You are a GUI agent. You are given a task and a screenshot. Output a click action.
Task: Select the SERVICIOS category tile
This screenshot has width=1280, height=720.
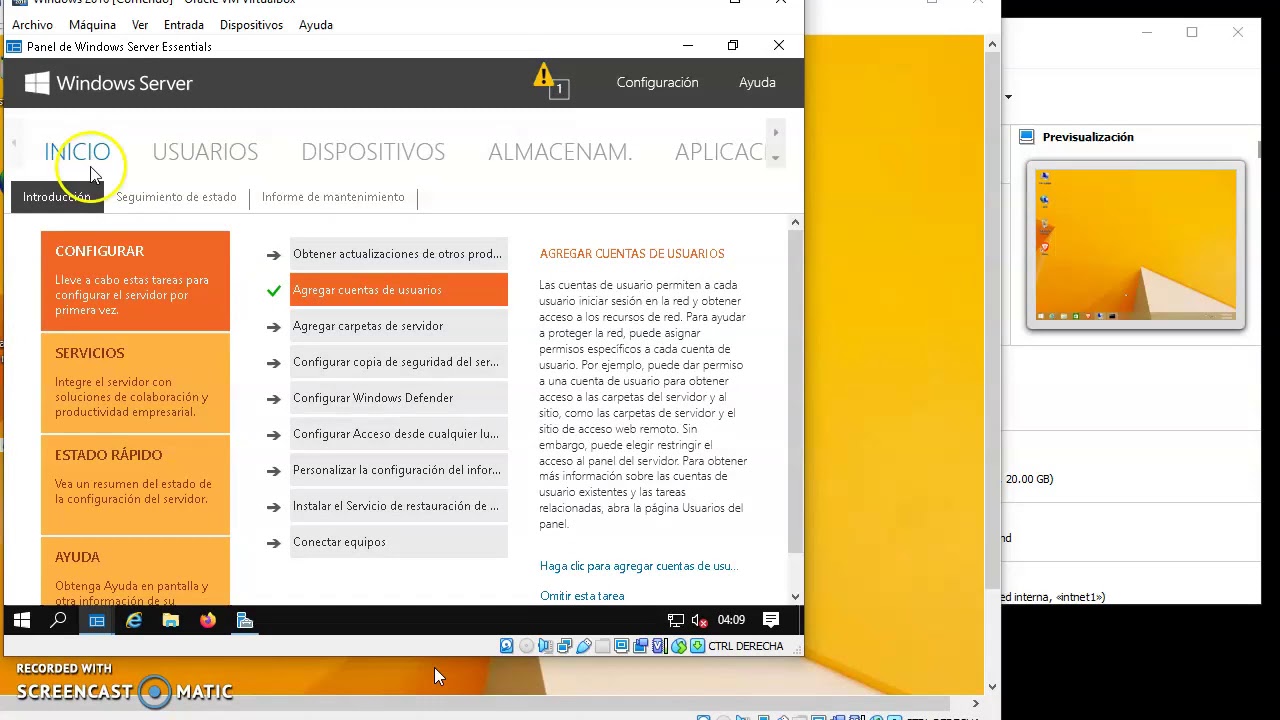point(135,383)
